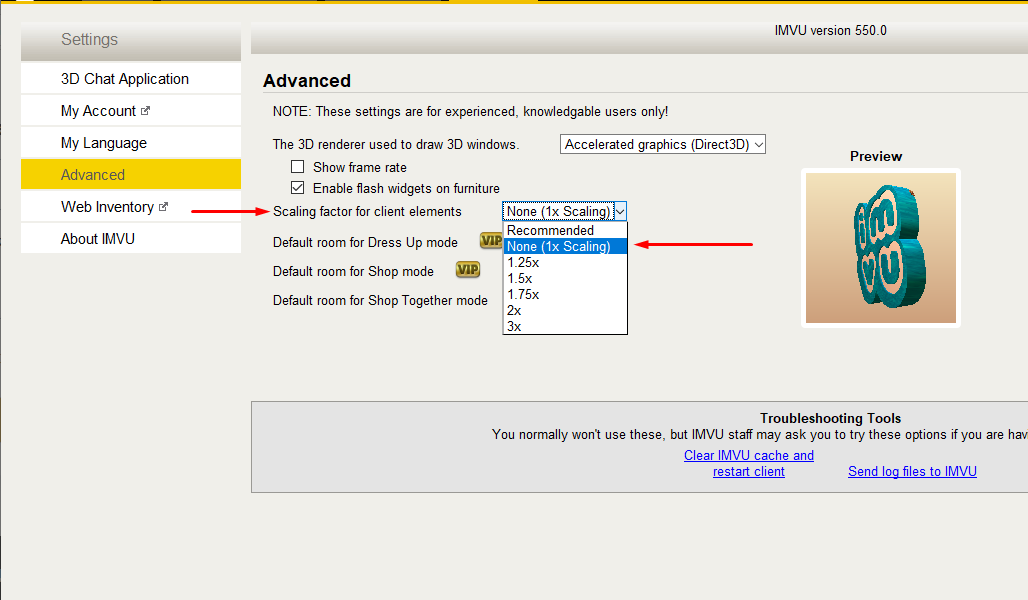Viewport: 1028px width, 600px height.
Task: Click external link icon beside Web Inventory
Action: (163, 207)
